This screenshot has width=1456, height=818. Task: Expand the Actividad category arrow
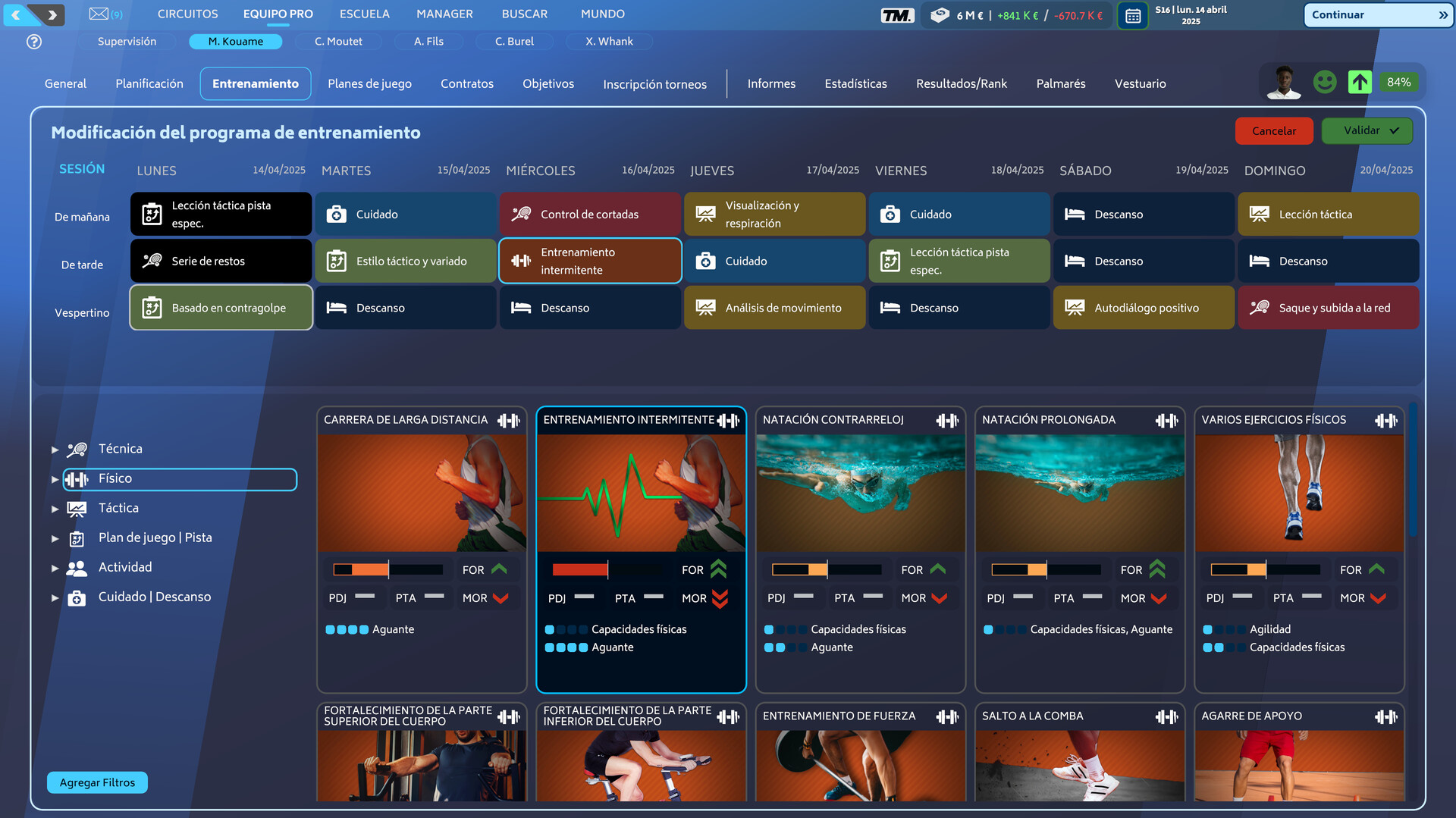coord(55,568)
